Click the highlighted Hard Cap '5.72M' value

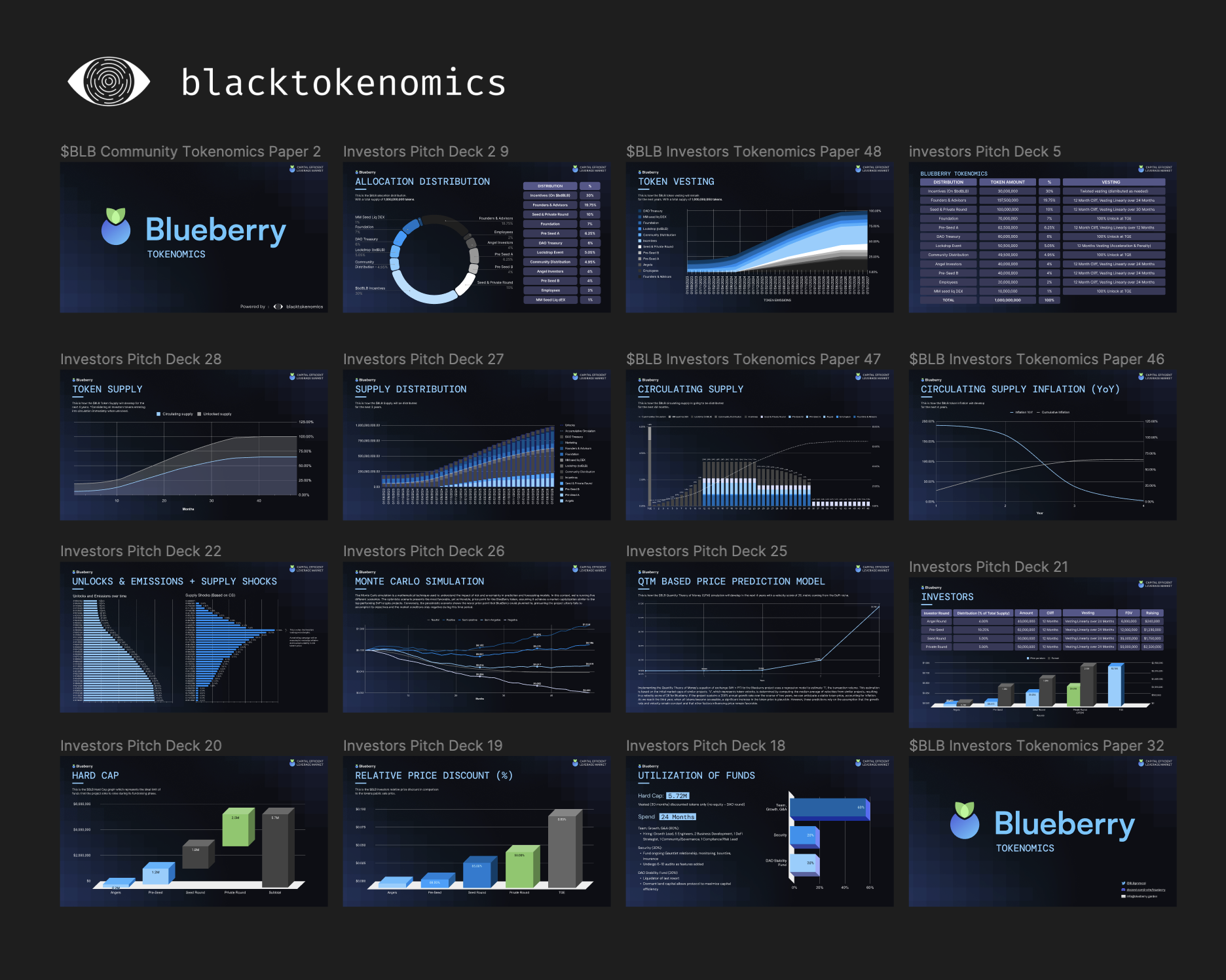point(678,796)
